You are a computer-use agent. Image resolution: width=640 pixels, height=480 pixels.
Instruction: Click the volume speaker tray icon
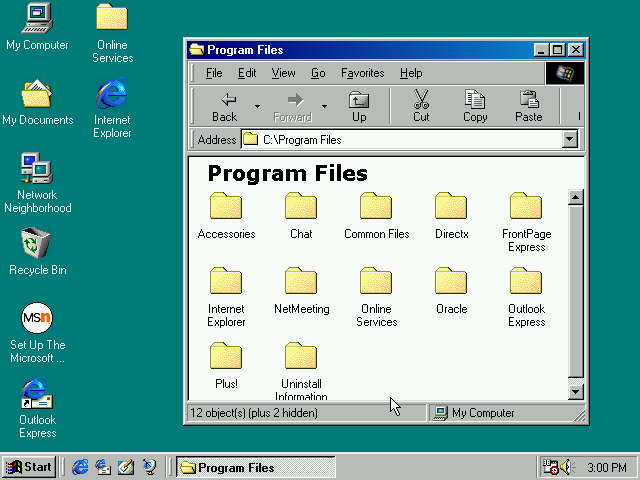(568, 467)
